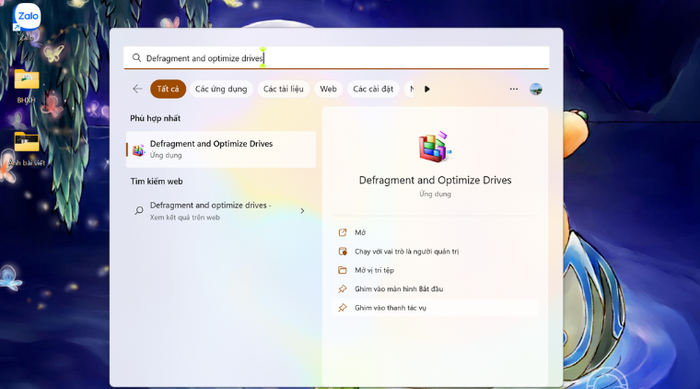Screen dimensions: 700x389
Task: Select the 'Ảnh bài viết' desktop folder
Action: pos(26,150)
